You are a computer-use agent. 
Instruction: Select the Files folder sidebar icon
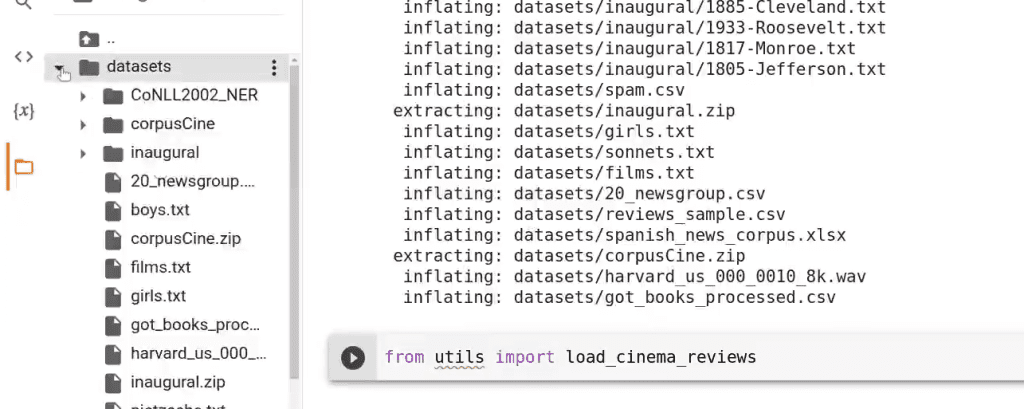[x=24, y=167]
